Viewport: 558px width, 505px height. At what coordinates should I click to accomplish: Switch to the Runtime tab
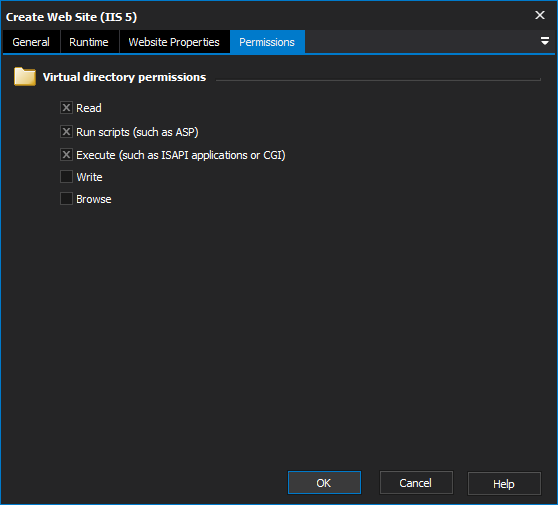point(89,42)
